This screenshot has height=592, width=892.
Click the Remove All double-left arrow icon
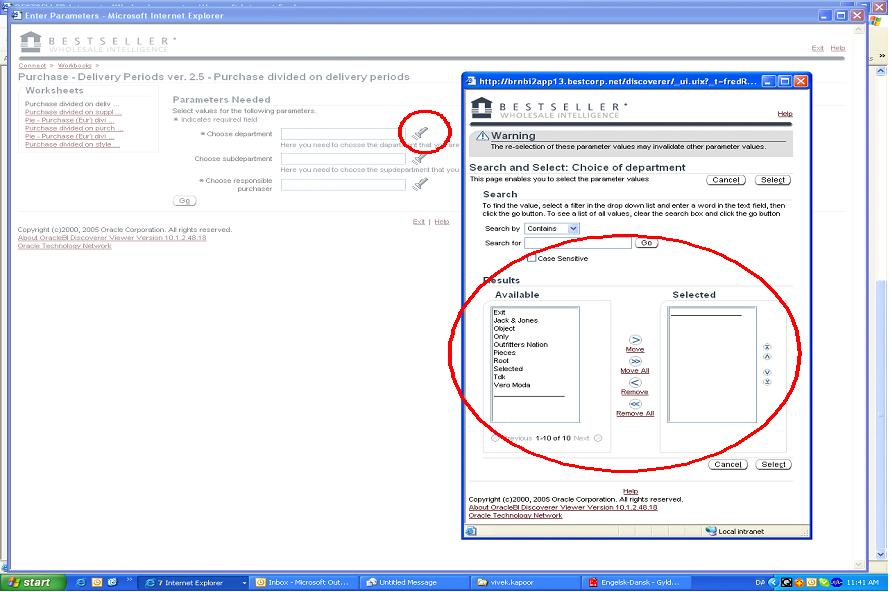click(635, 404)
